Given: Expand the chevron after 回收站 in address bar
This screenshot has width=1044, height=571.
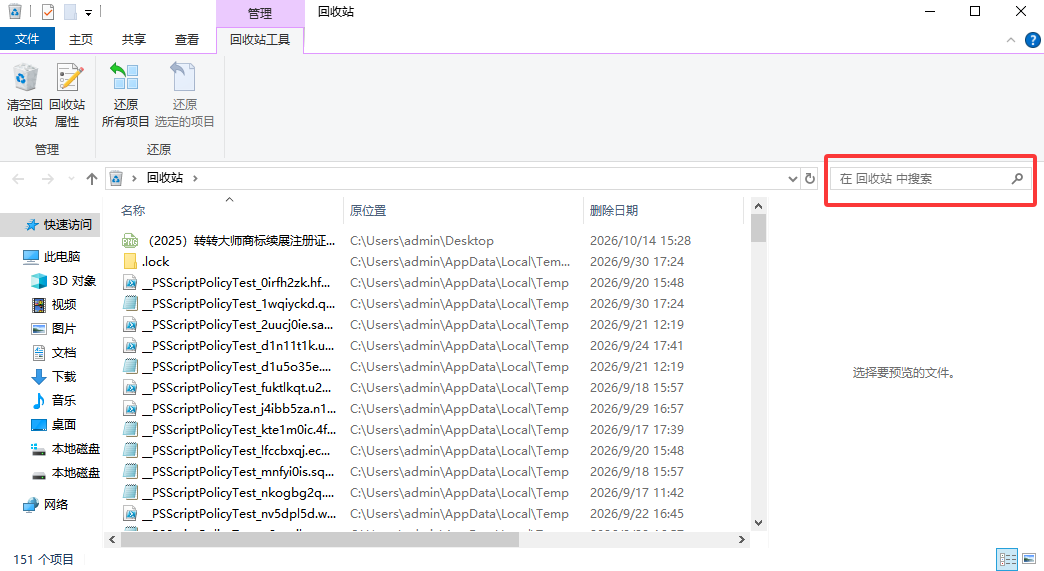Looking at the screenshot, I should [195, 178].
